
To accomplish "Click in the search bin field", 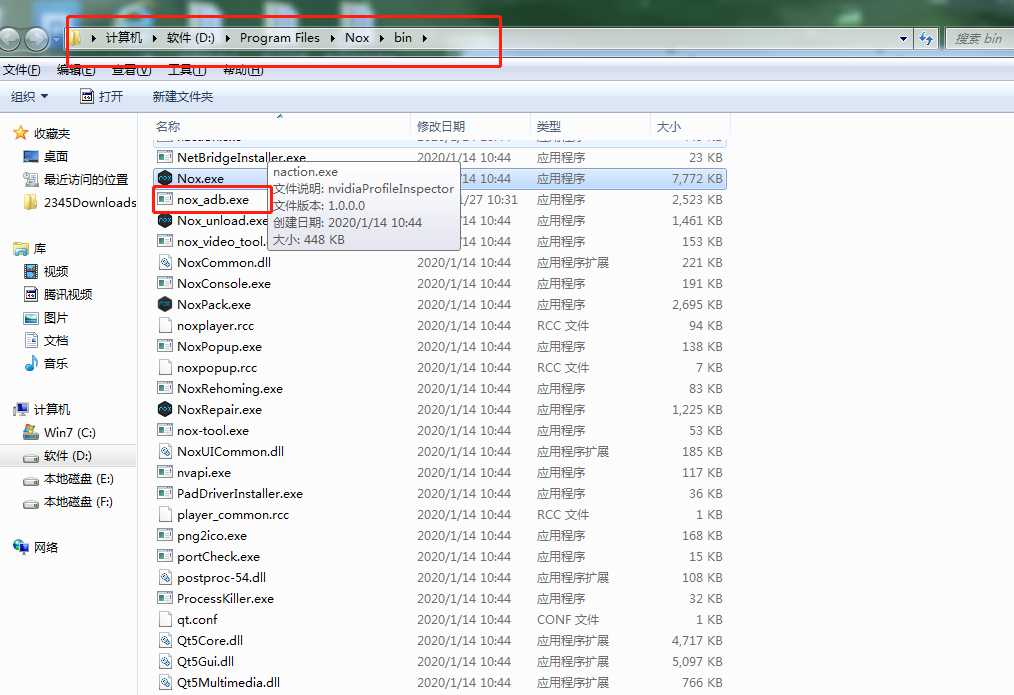I will 979,39.
